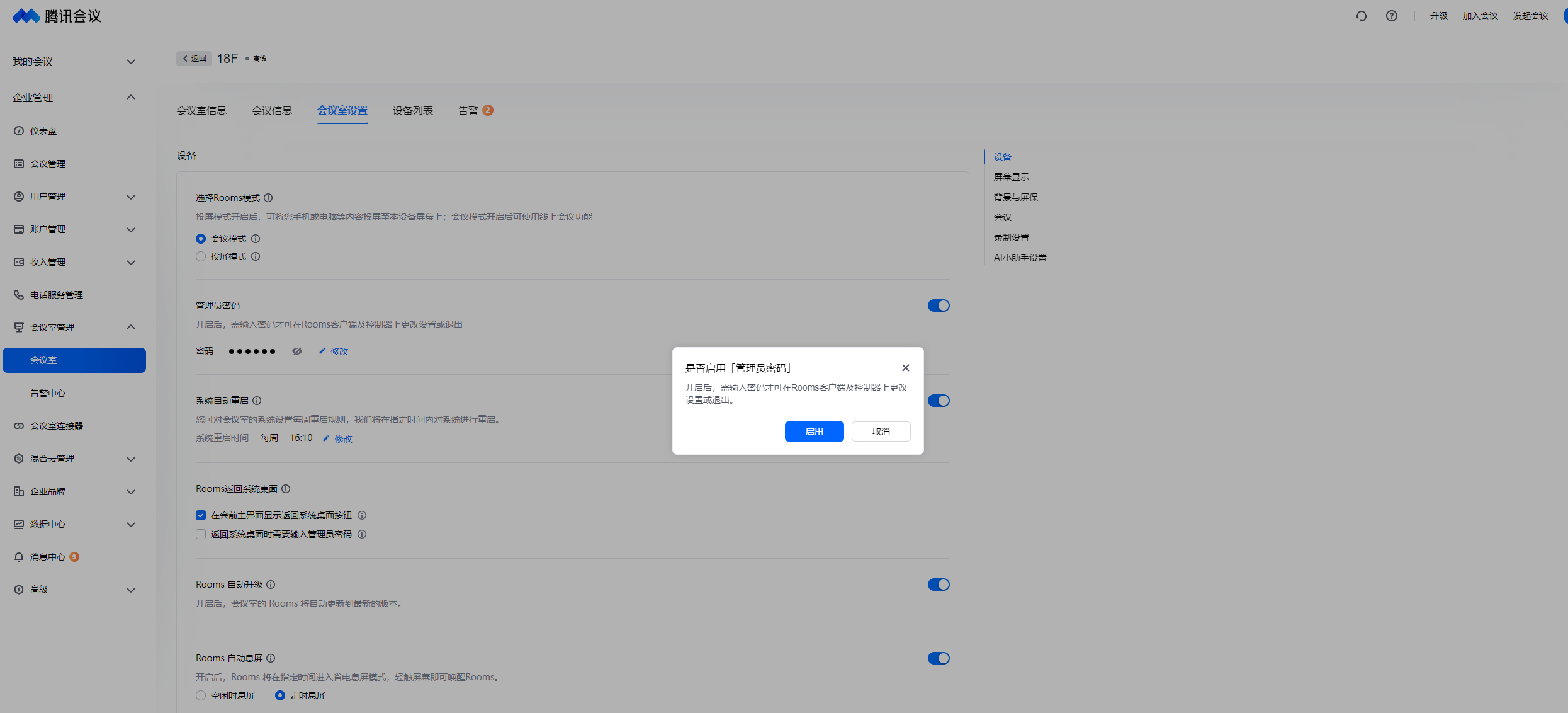The height and width of the screenshot is (713, 1568).
Task: Click the 仪表盘 dashboard icon in sidebar
Action: coord(19,131)
